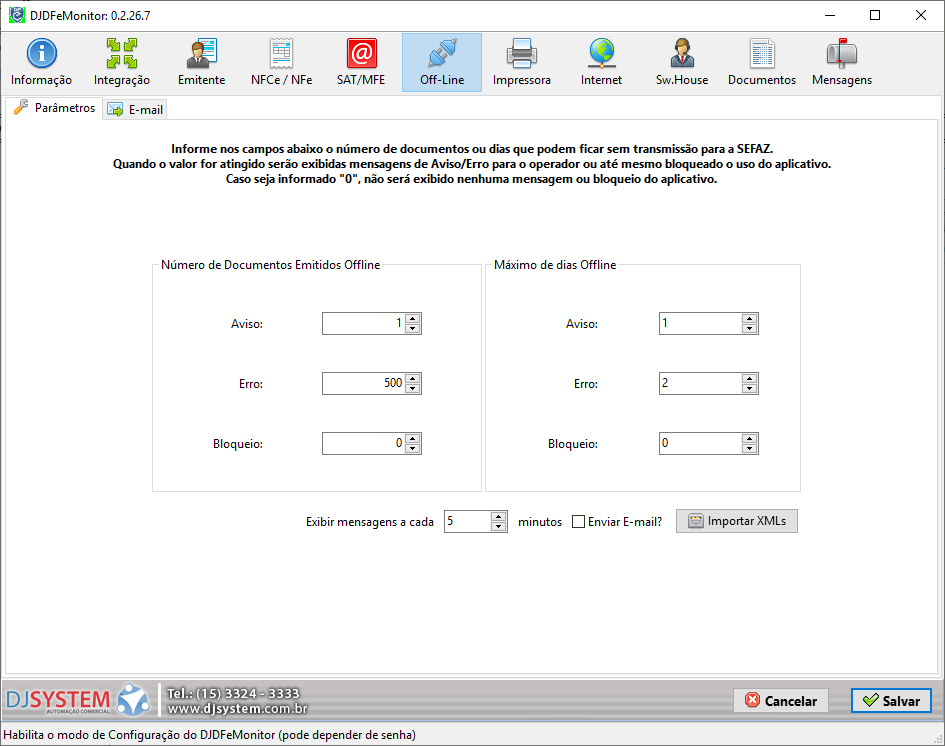Click the Tel.: (15) 3324 - 3333 text
This screenshot has height=746, width=945.
[233, 693]
